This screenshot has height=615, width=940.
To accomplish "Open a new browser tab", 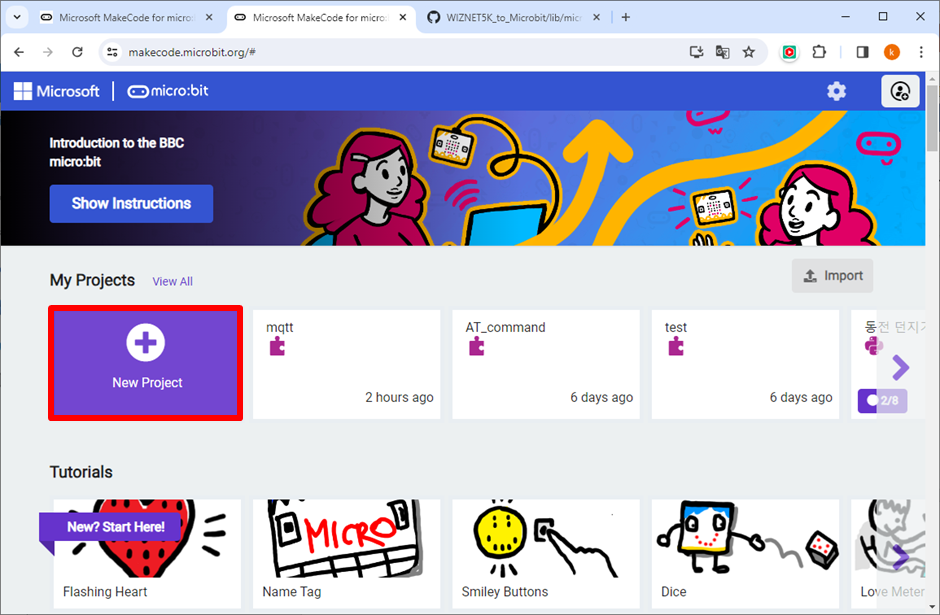I will click(625, 17).
